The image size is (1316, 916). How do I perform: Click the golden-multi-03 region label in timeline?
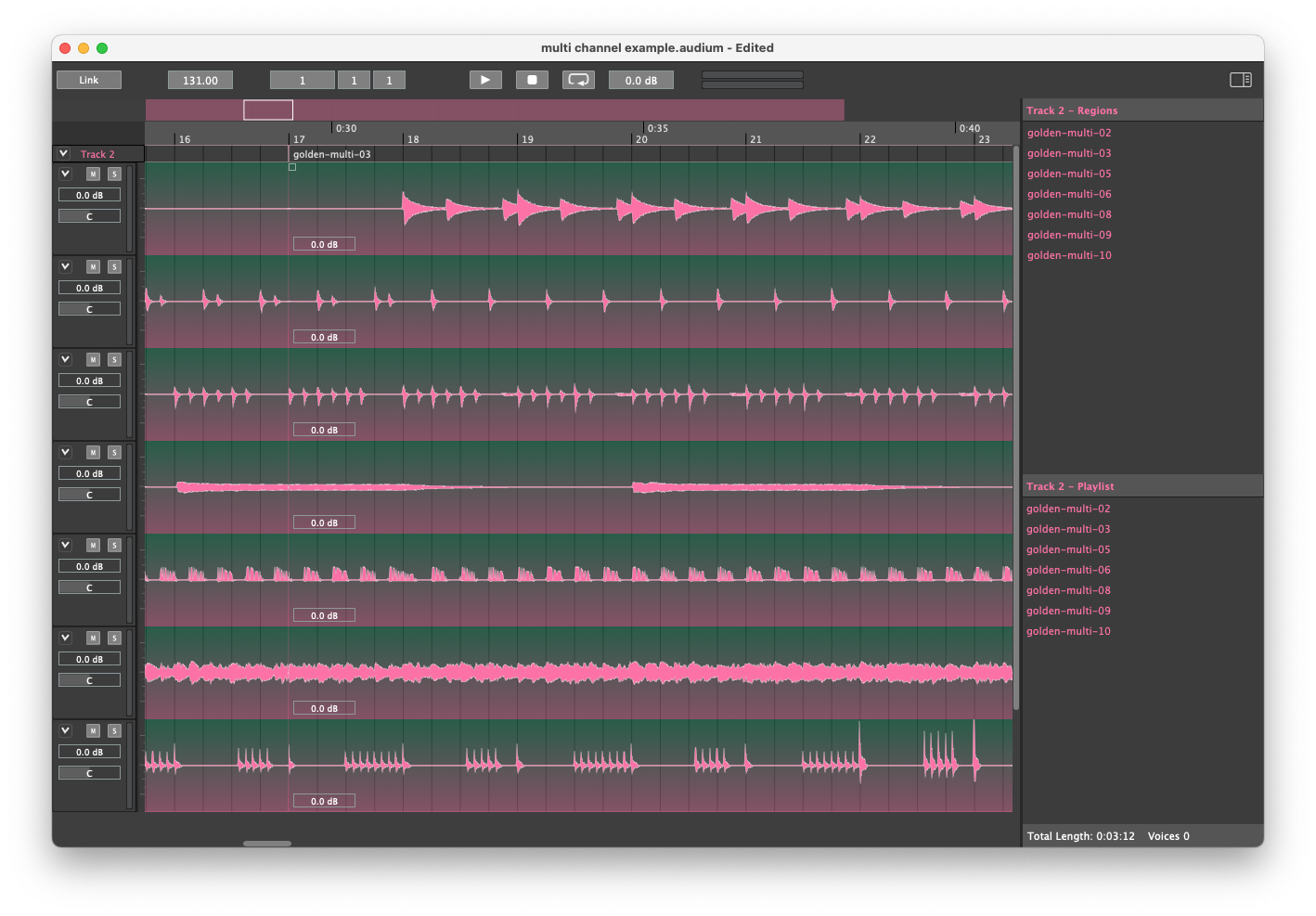(331, 154)
